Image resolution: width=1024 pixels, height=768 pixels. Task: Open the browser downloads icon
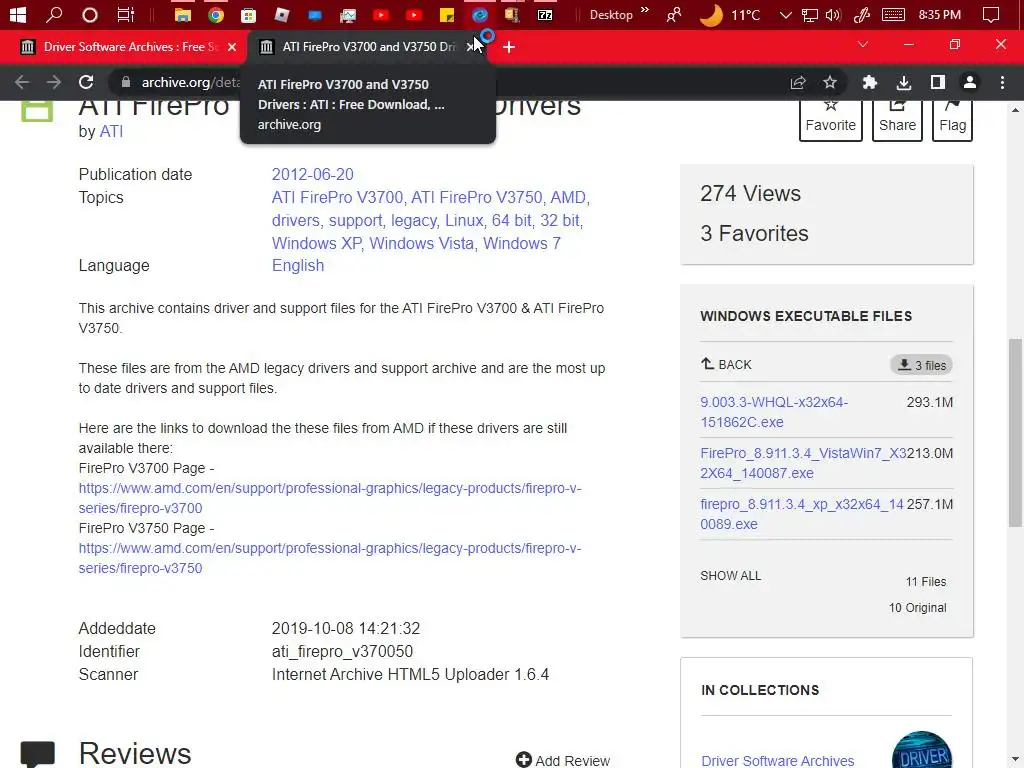[904, 82]
